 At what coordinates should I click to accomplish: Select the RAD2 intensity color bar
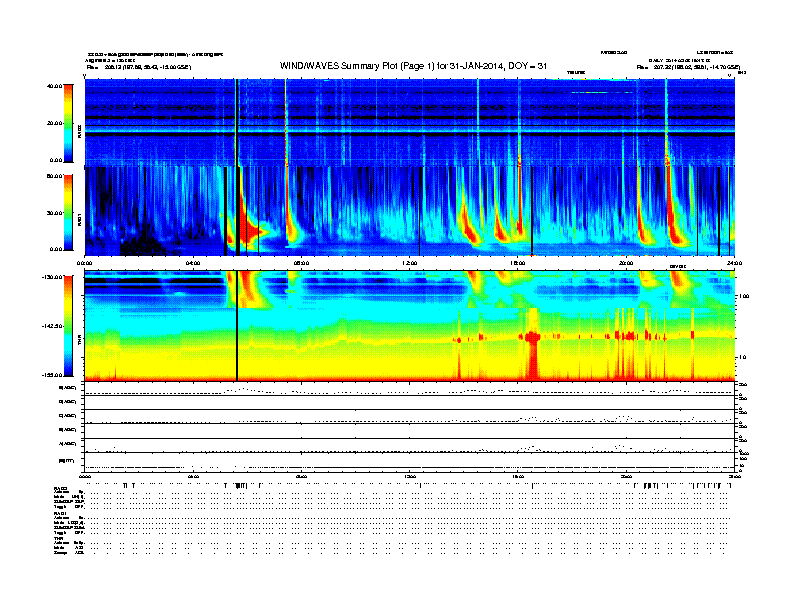click(x=68, y=123)
